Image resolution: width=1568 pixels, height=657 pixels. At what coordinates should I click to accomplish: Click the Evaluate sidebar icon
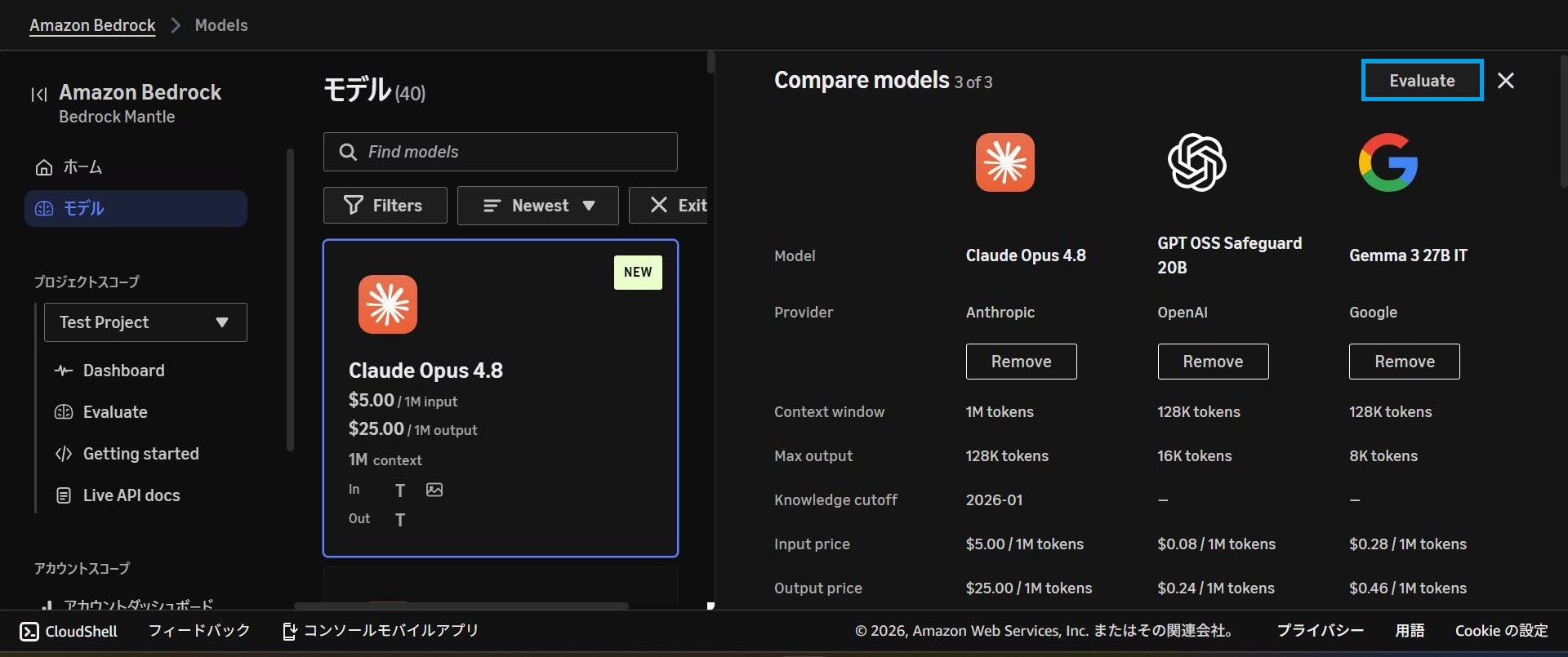click(64, 412)
